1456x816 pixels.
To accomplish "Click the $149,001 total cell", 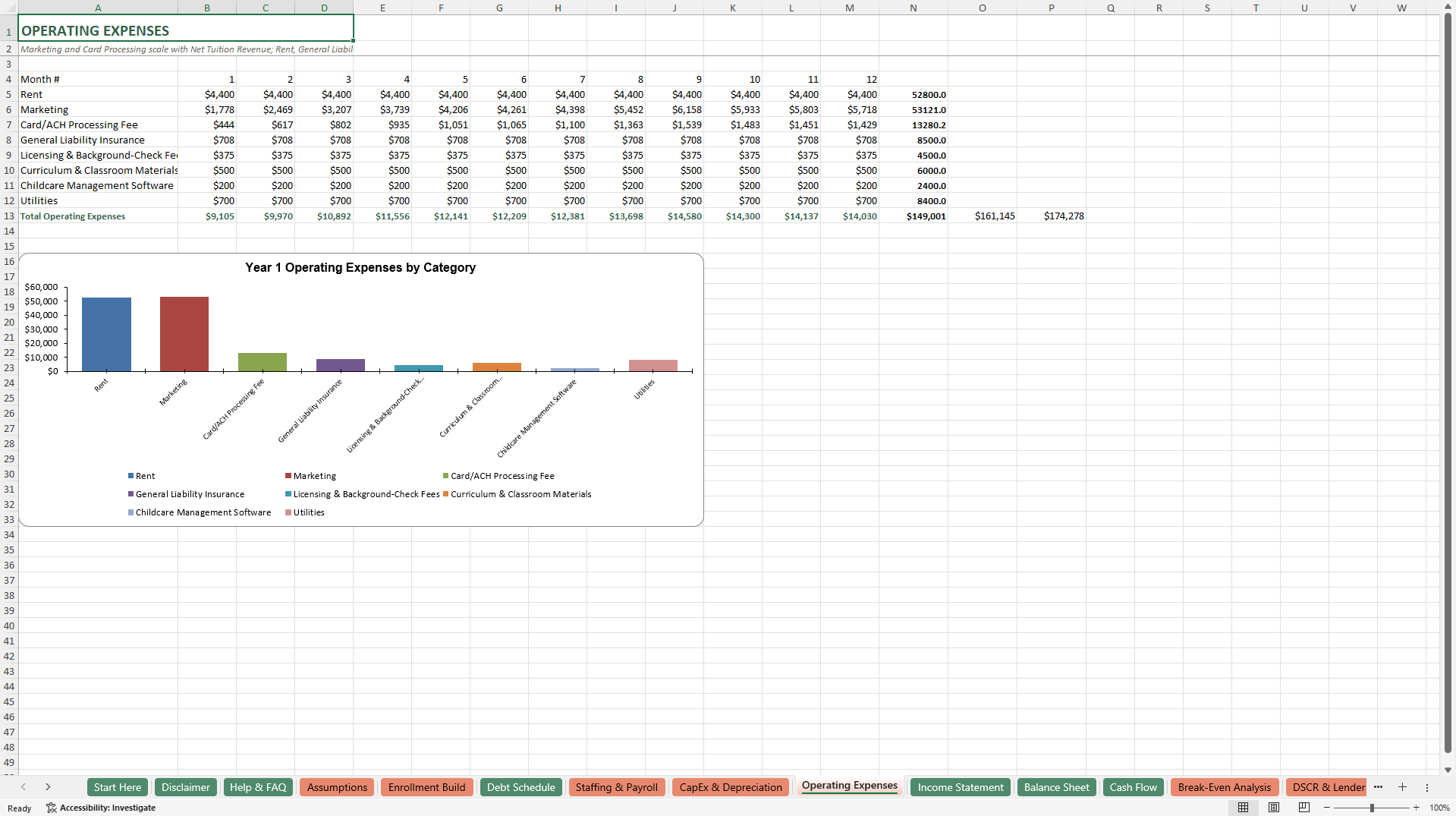I will (x=914, y=216).
